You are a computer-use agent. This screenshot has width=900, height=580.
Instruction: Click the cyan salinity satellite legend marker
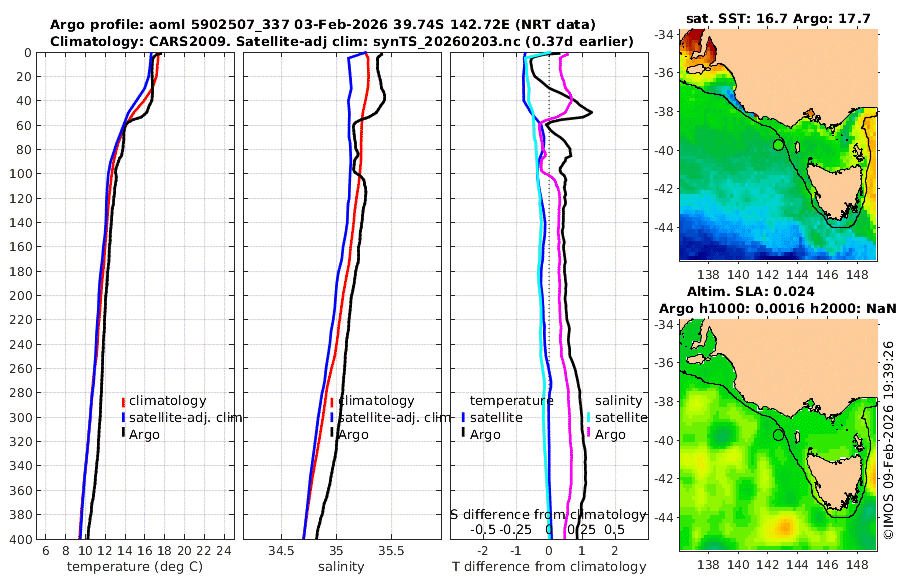pos(588,417)
